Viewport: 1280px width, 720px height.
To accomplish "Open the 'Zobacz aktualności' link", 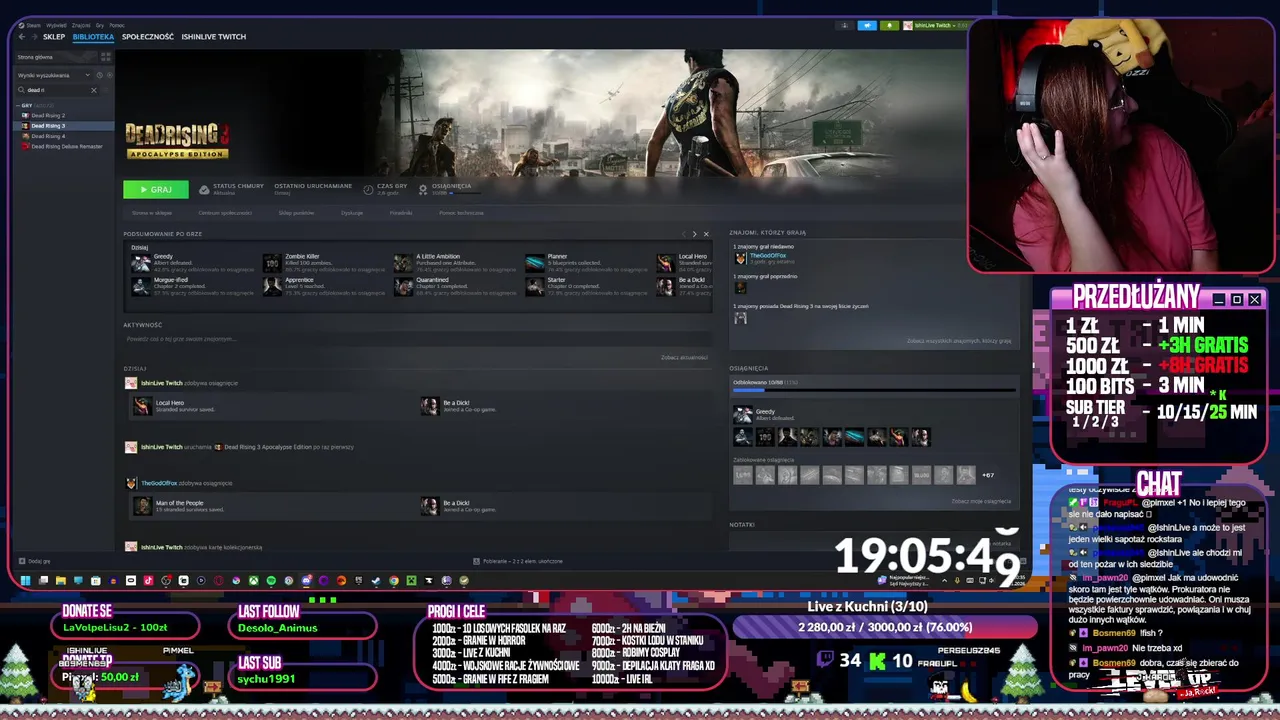I will [684, 357].
